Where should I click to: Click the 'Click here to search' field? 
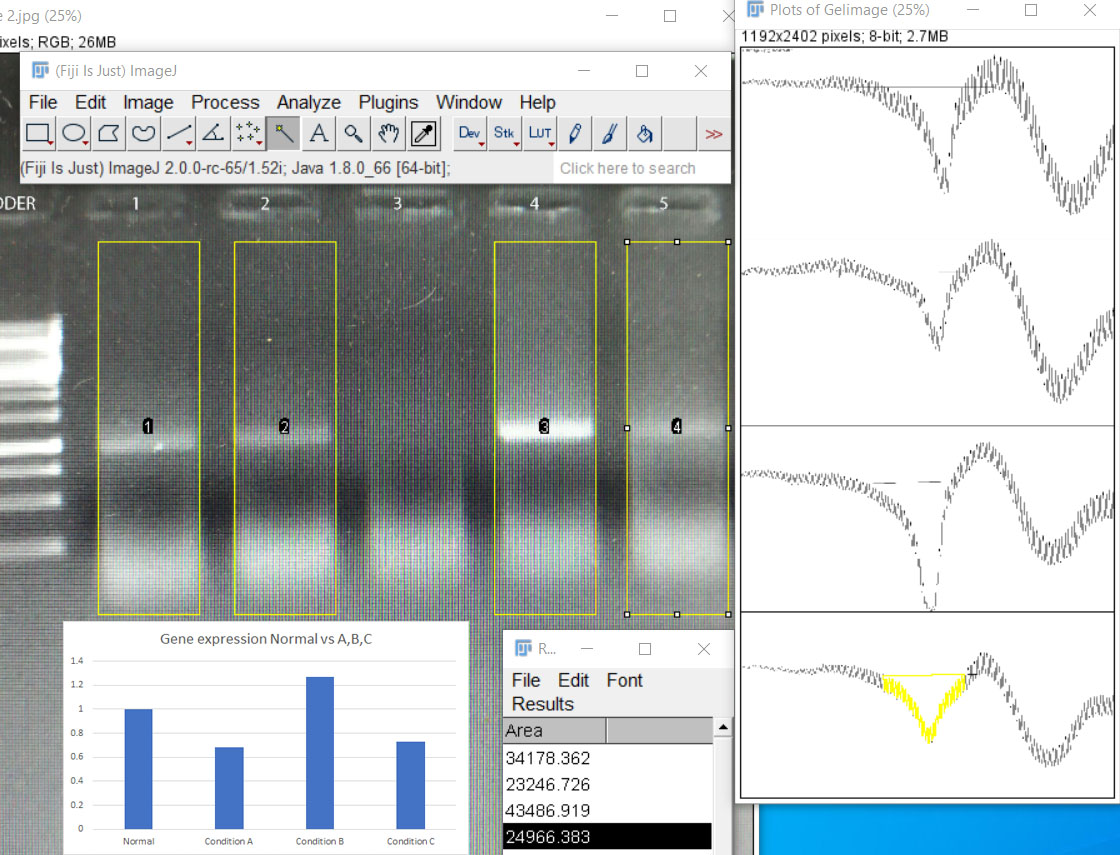[641, 169]
